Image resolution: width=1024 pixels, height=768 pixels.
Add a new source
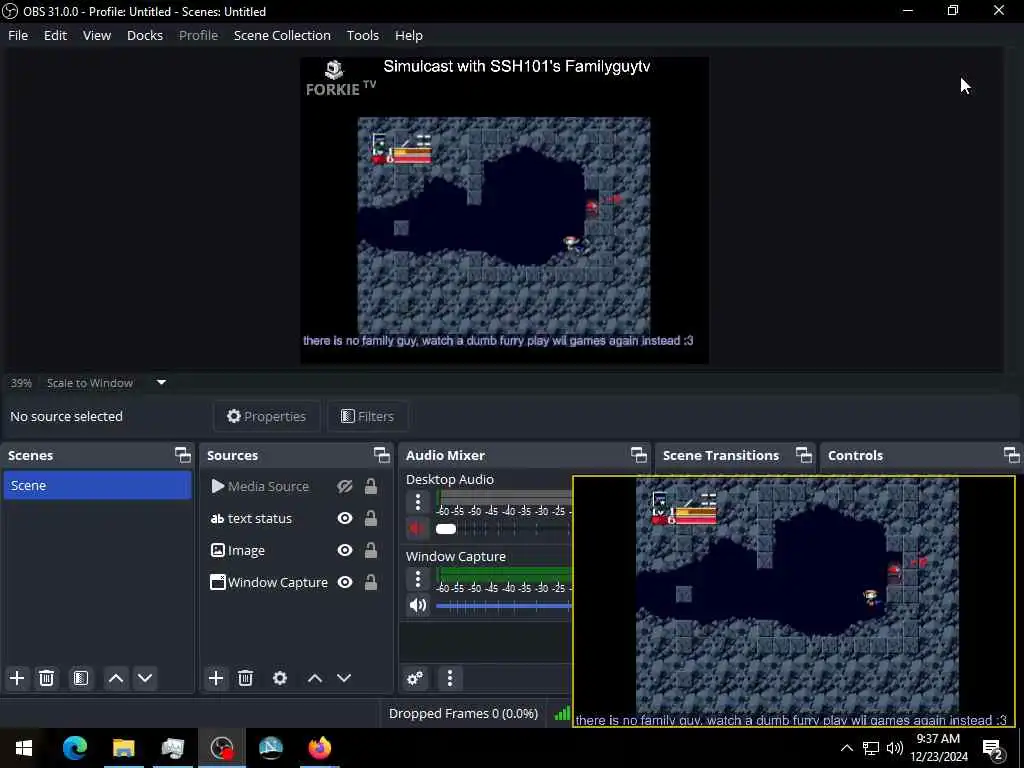click(x=216, y=678)
